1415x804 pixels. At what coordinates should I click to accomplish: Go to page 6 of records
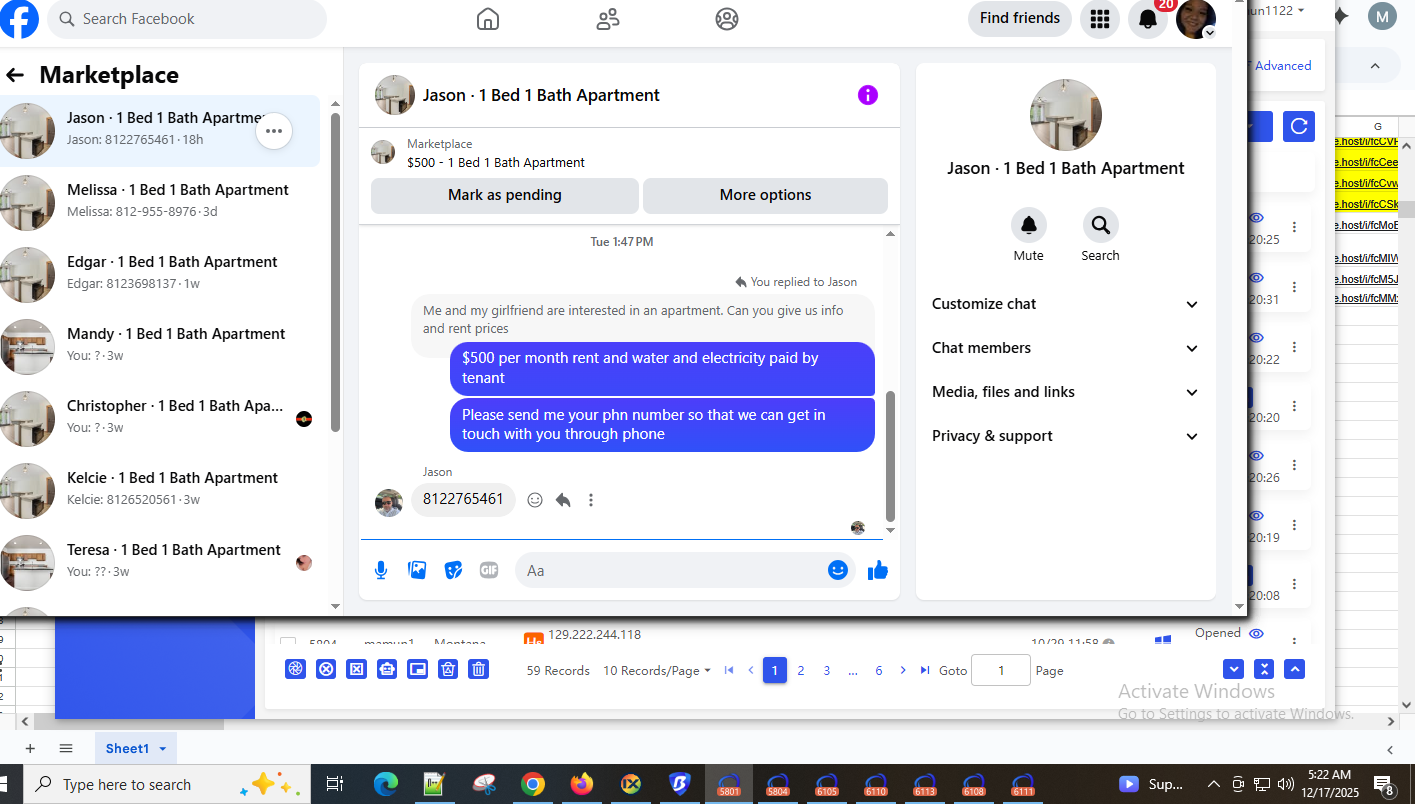879,671
